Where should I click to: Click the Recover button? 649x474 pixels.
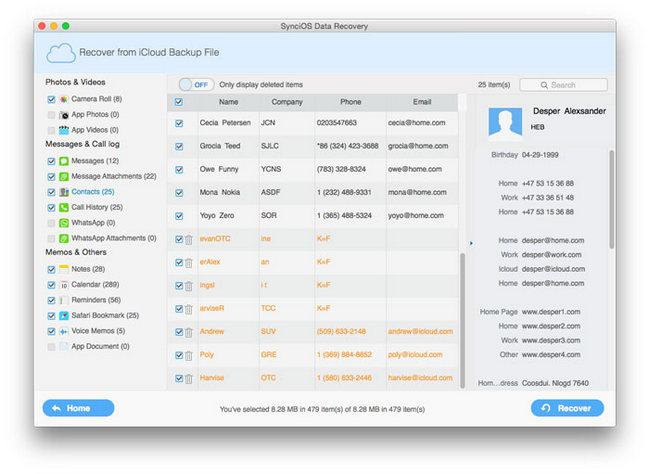coord(567,408)
